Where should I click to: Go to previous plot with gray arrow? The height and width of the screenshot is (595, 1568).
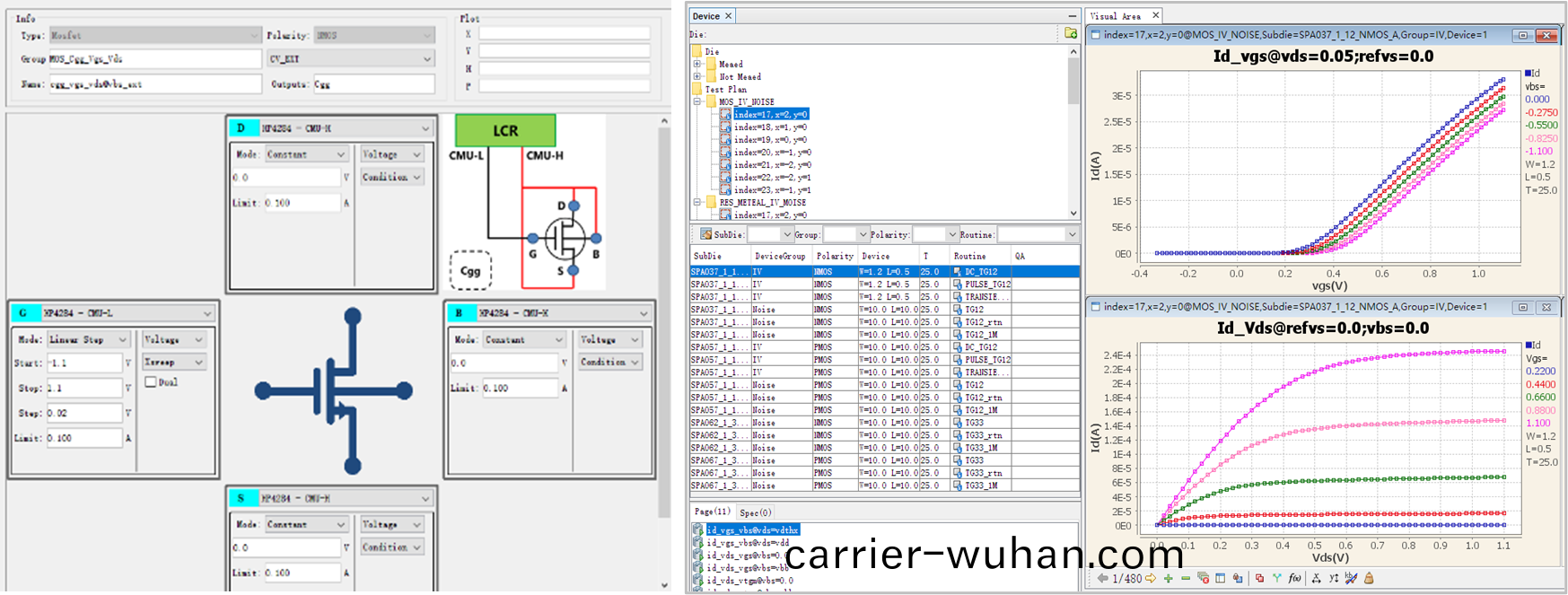tap(1102, 579)
